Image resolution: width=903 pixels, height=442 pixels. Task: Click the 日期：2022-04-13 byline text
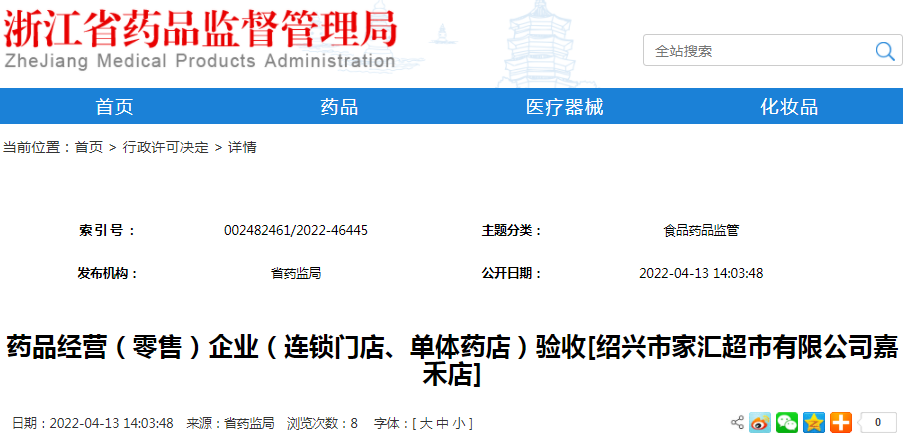(93, 424)
